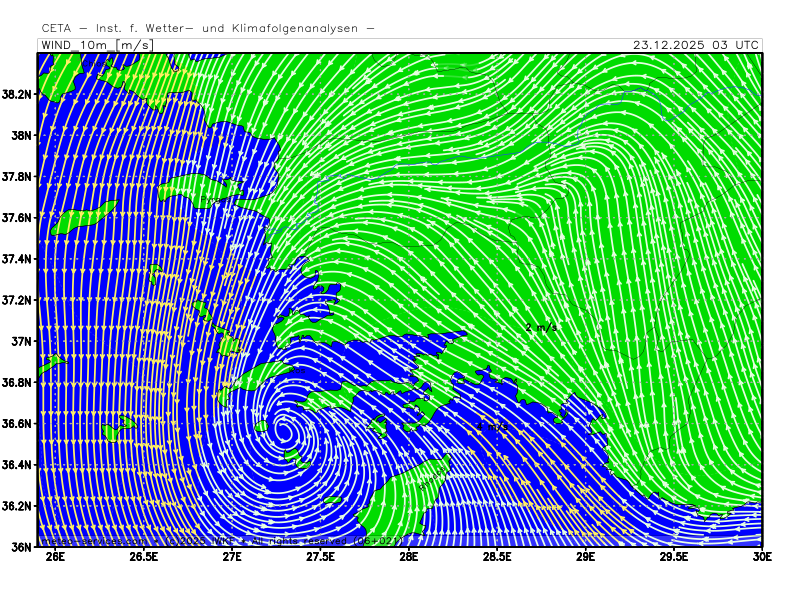Viewport: 800px width, 600px height.
Task: Click the CETA institute title text
Action: [208, 28]
